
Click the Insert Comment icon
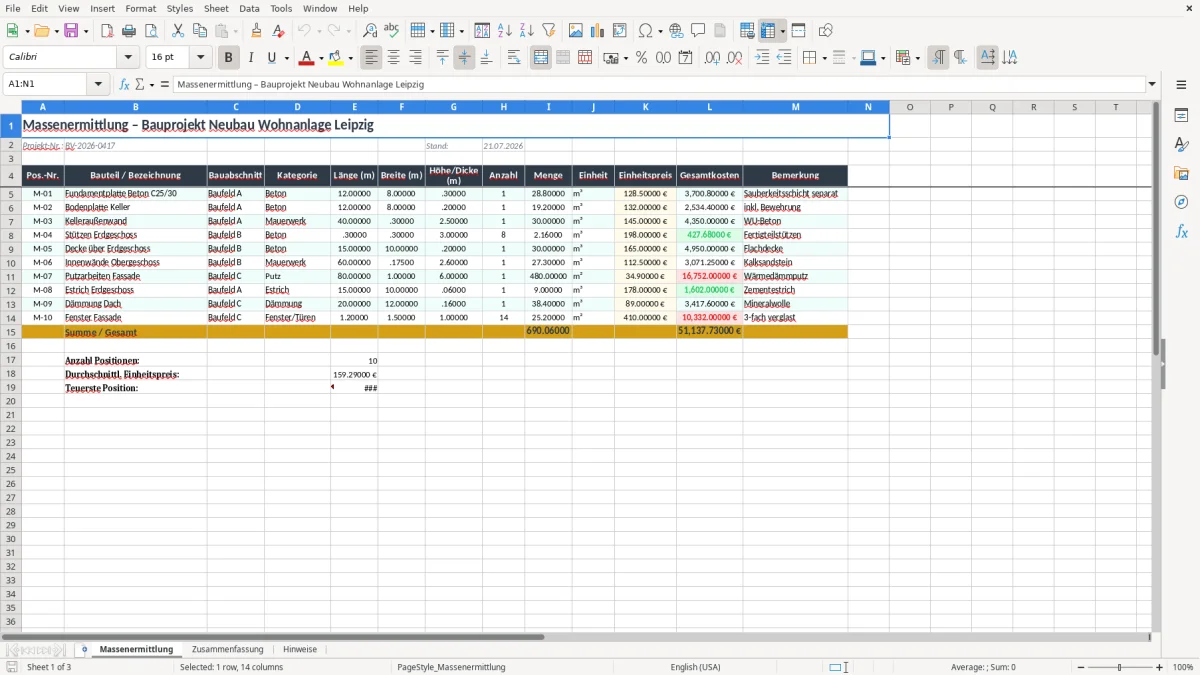(x=698, y=31)
